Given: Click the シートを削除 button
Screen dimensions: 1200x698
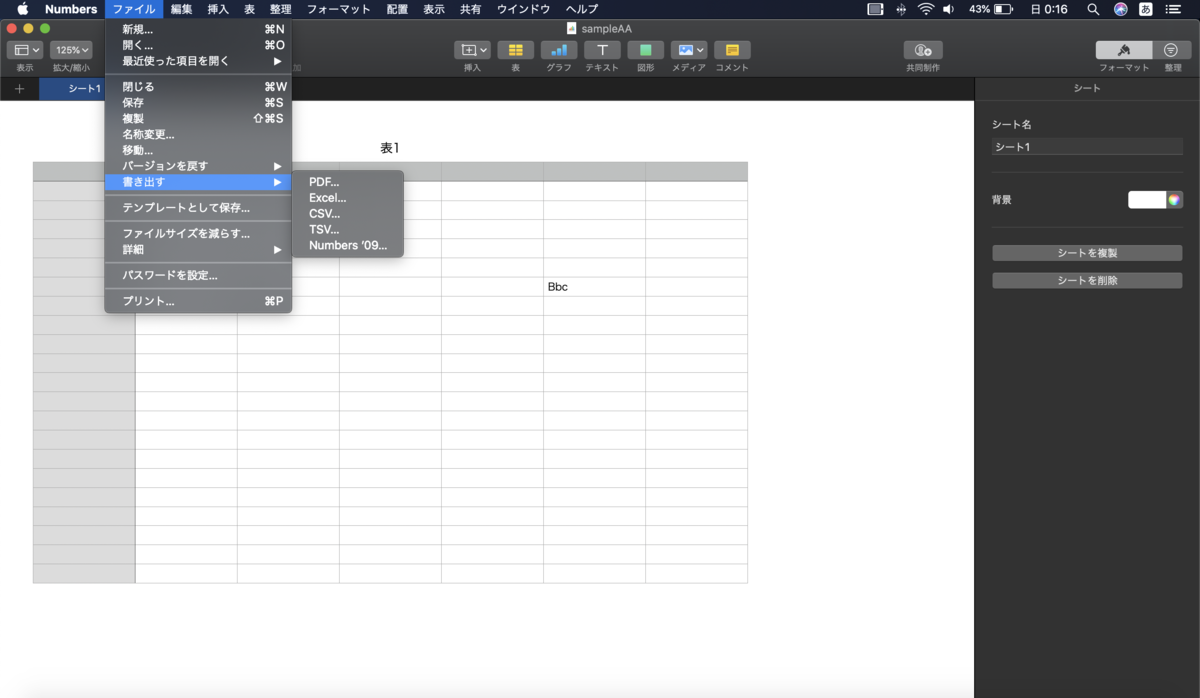Looking at the screenshot, I should pyautogui.click(x=1087, y=281).
